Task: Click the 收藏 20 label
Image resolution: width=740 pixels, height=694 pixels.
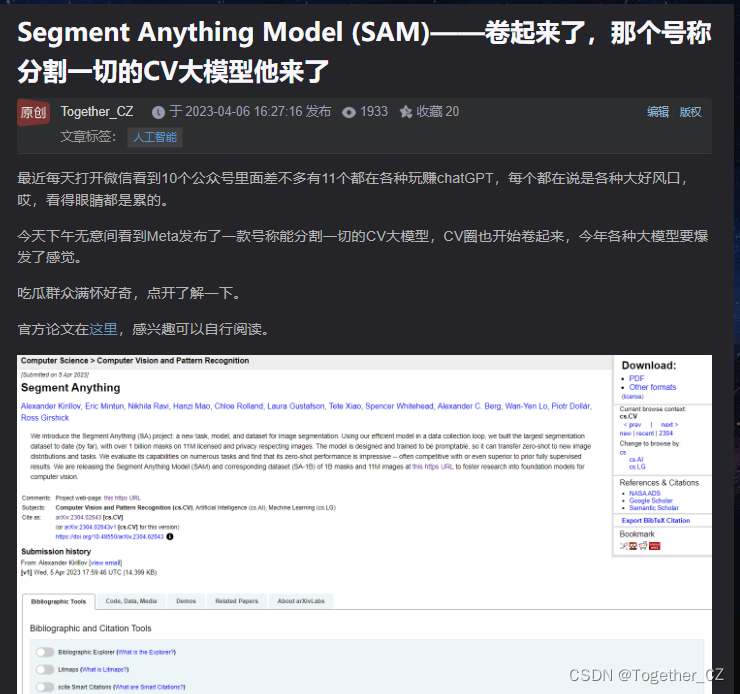Action: [x=437, y=111]
